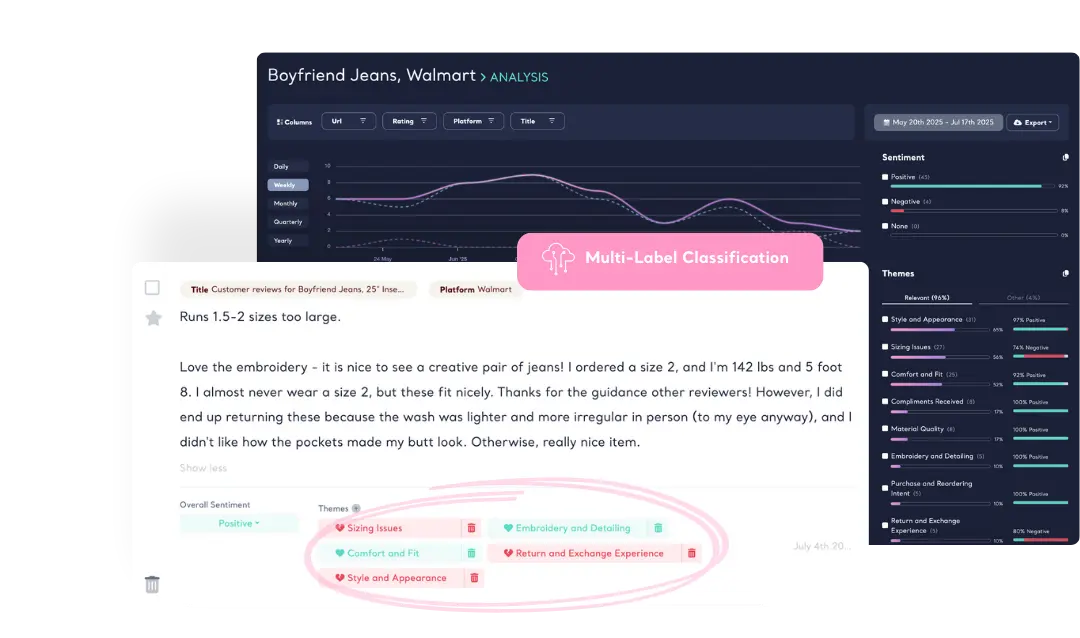
Task: Delete the review with the trash icon
Action: (152, 584)
